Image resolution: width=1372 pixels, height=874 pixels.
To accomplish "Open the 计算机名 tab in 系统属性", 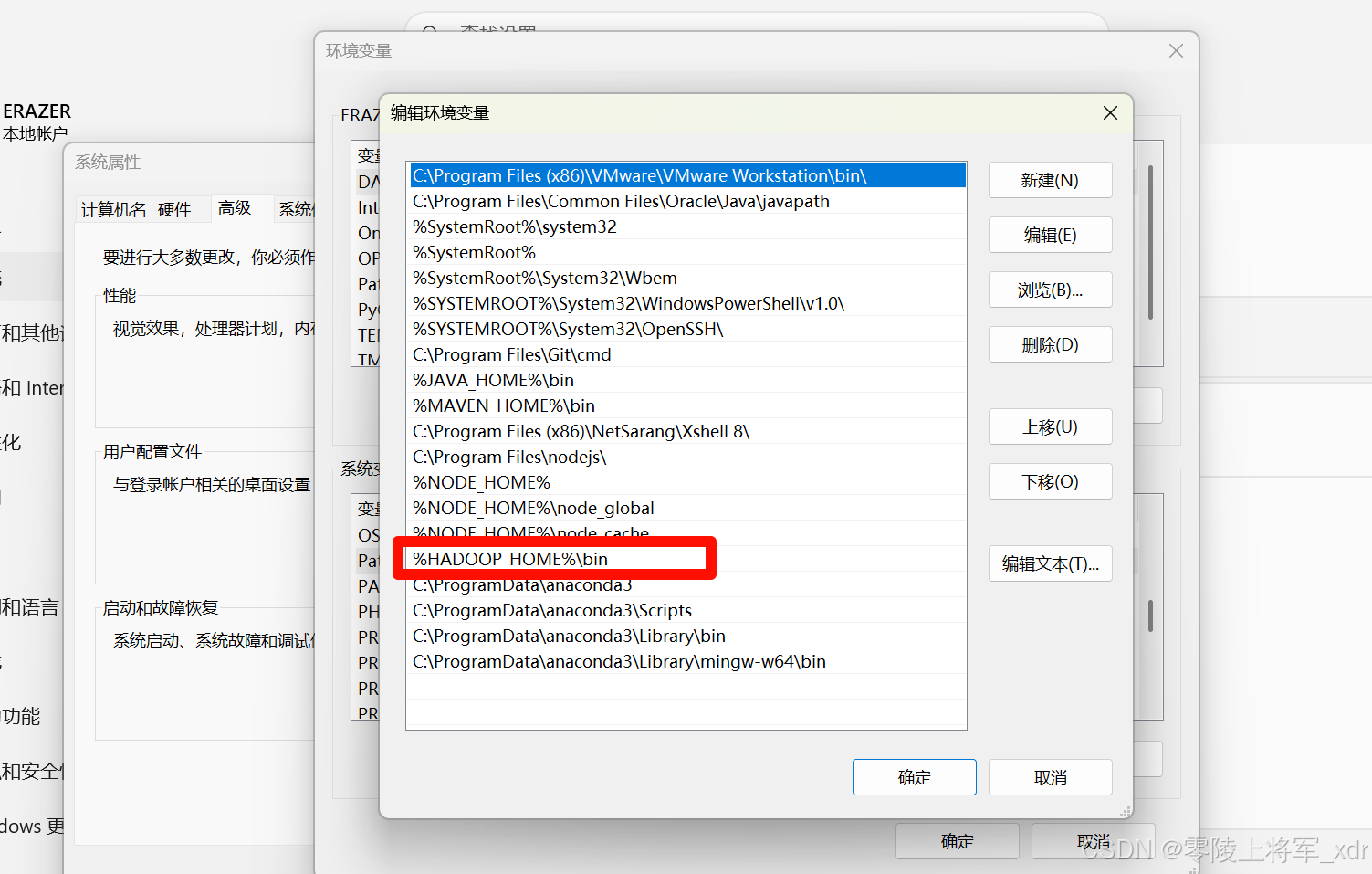I will [113, 210].
